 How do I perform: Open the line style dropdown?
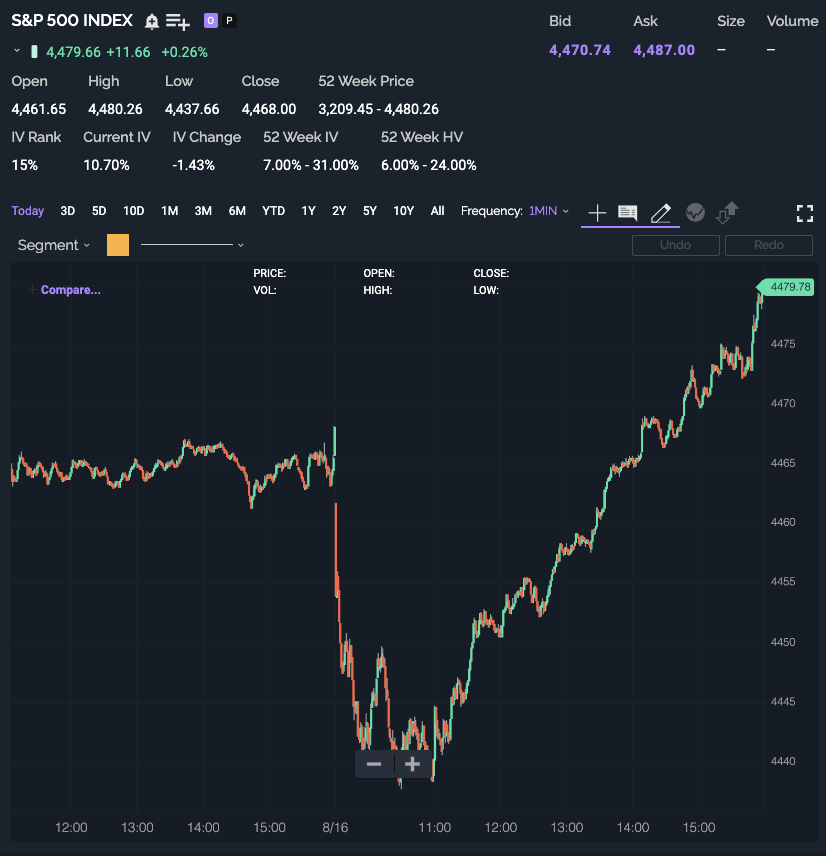pyautogui.click(x=192, y=245)
